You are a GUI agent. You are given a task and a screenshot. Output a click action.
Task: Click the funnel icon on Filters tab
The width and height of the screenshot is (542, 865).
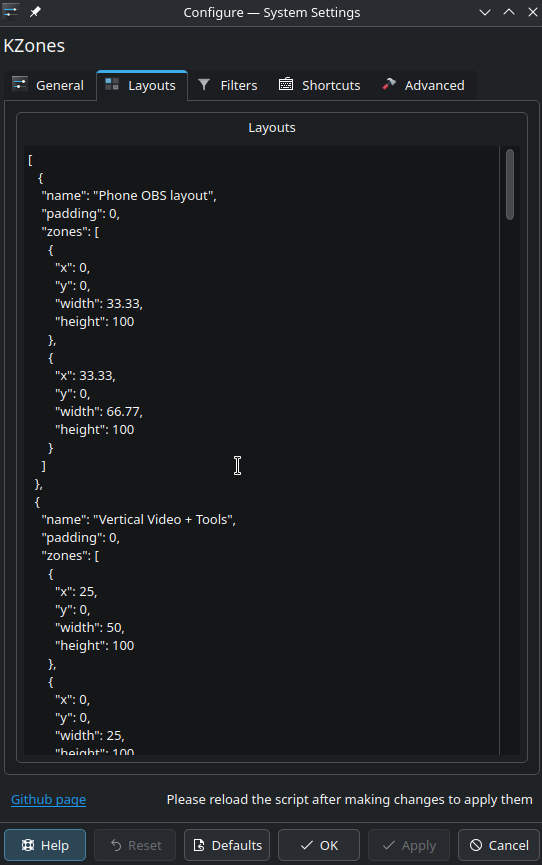(x=204, y=84)
